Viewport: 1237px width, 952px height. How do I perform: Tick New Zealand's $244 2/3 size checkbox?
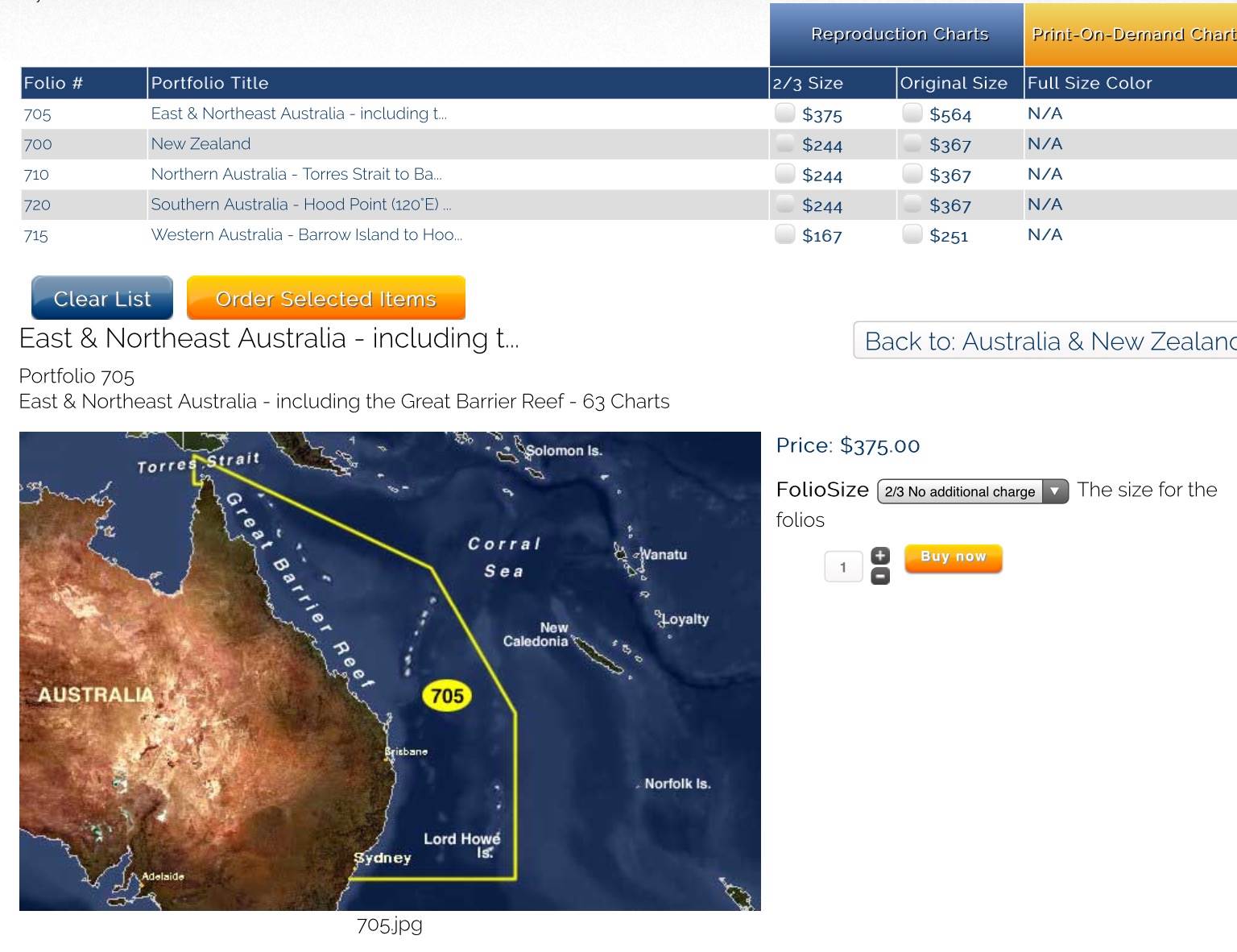784,143
